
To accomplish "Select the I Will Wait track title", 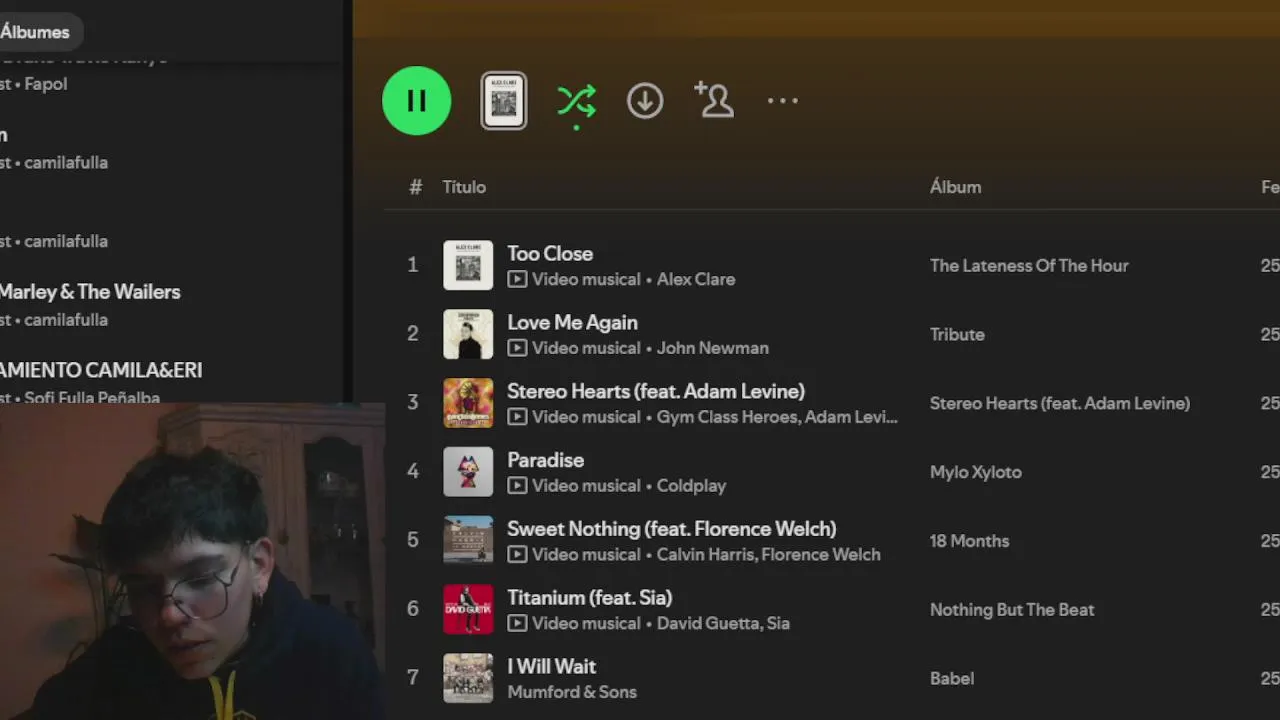I will point(551,667).
